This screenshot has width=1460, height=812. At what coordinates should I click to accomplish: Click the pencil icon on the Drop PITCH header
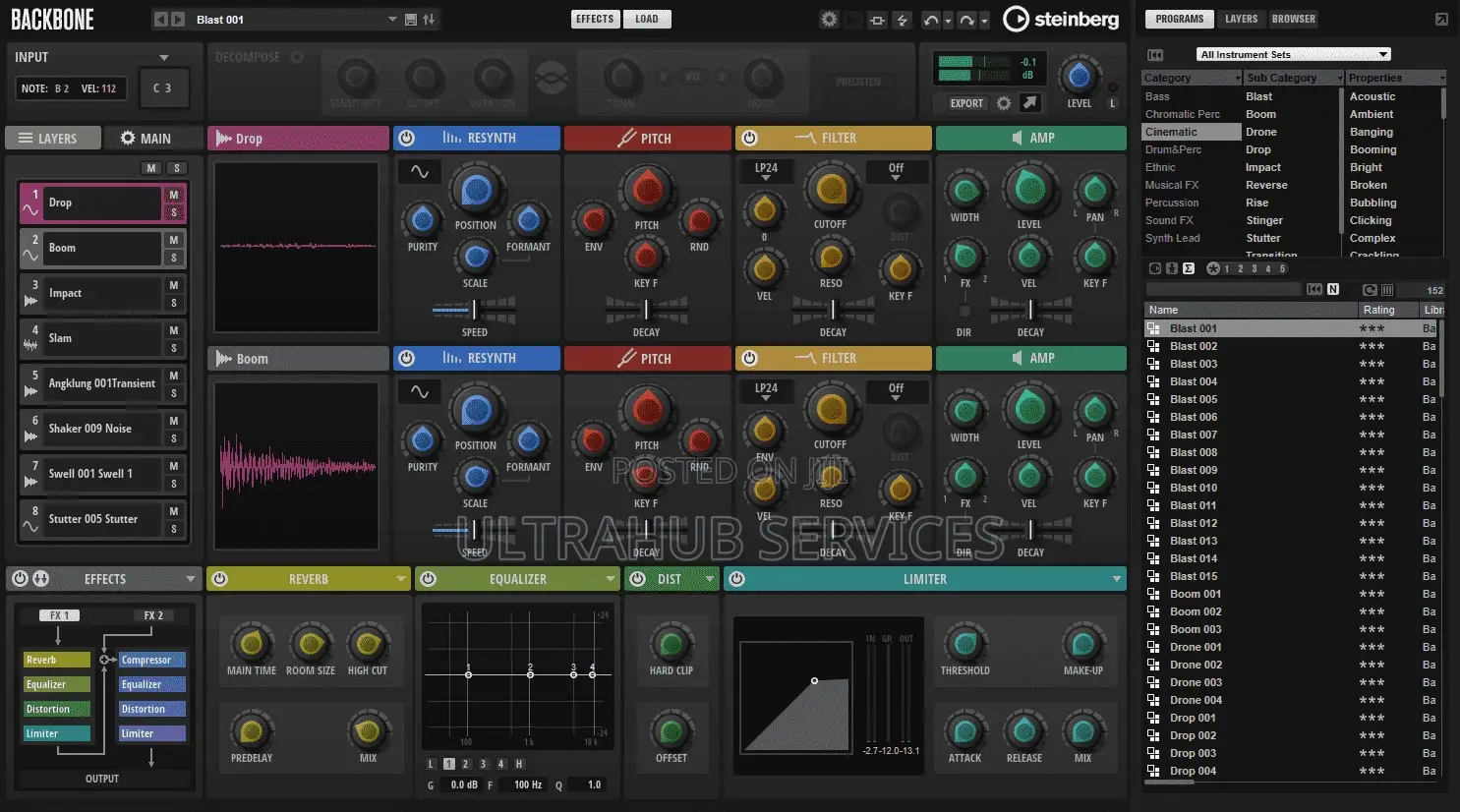pyautogui.click(x=626, y=139)
